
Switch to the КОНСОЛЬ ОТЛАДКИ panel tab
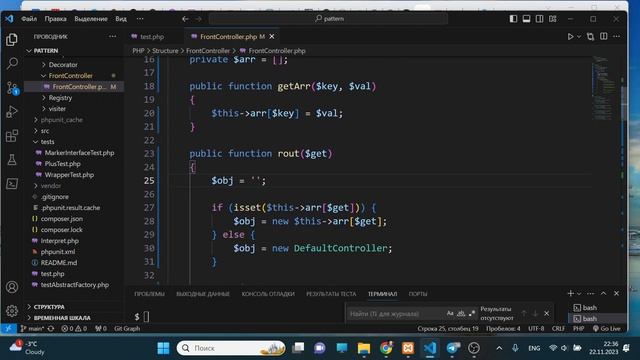pyautogui.click(x=268, y=294)
